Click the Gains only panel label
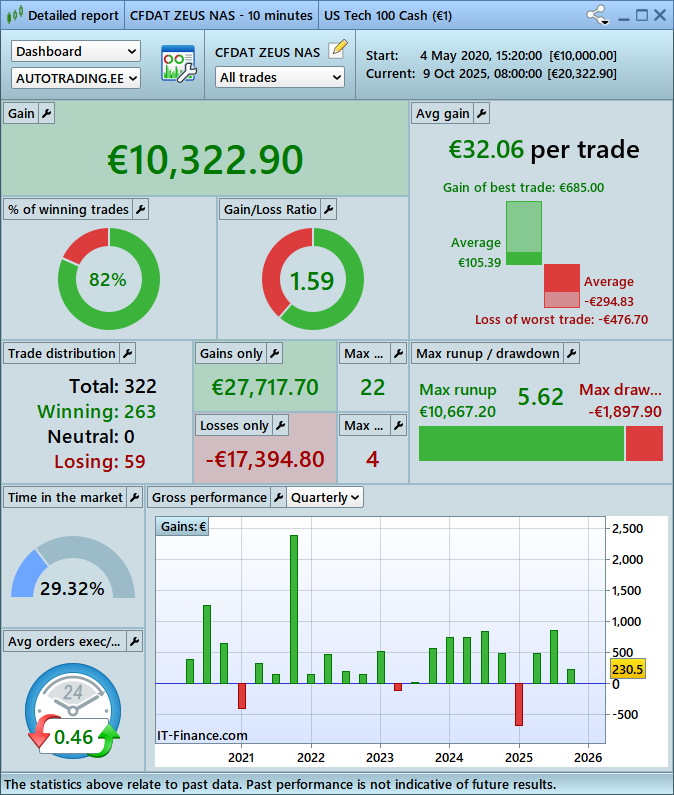The height and width of the screenshot is (795, 674). coord(232,353)
